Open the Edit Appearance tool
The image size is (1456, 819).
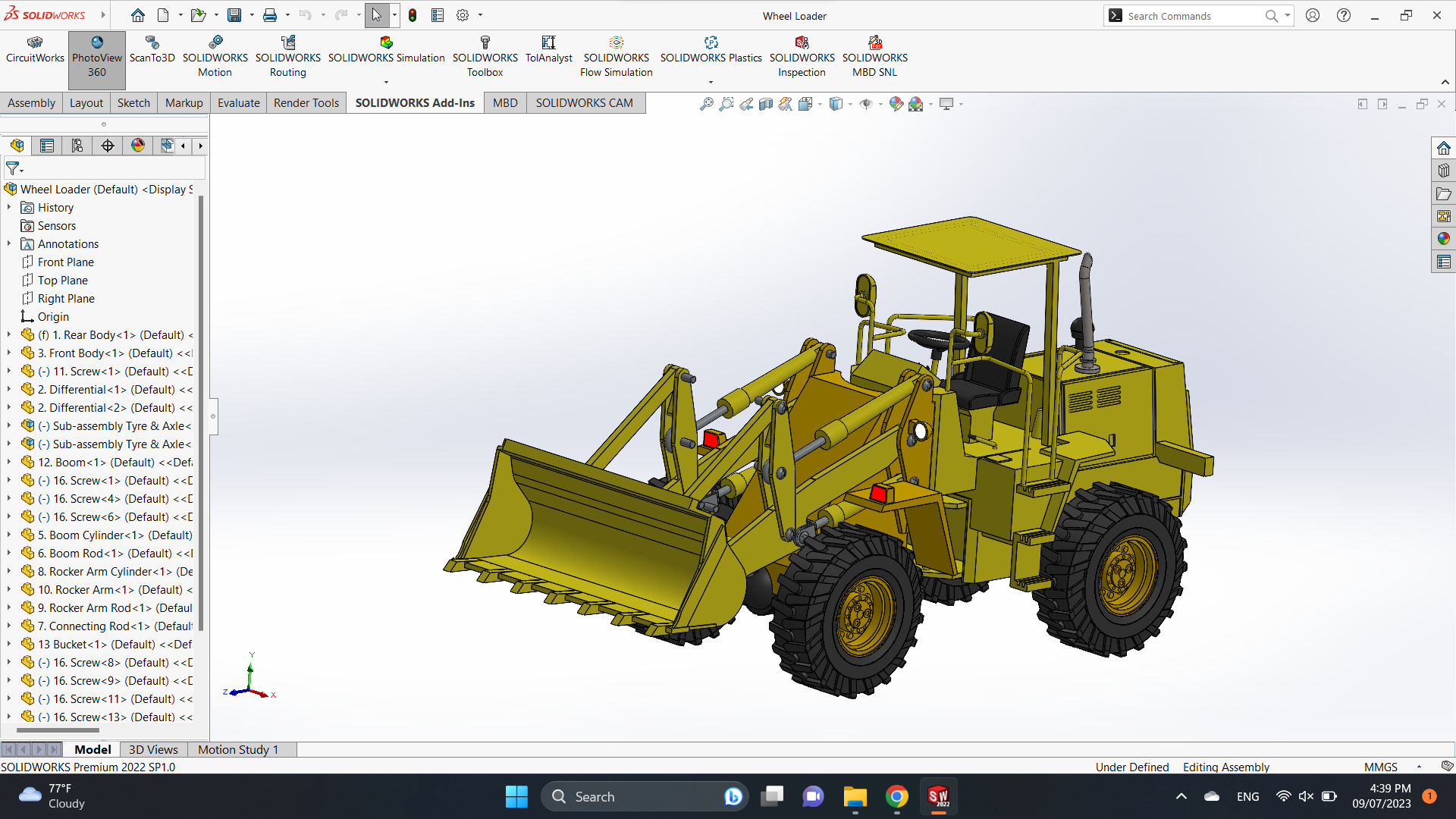[896, 104]
